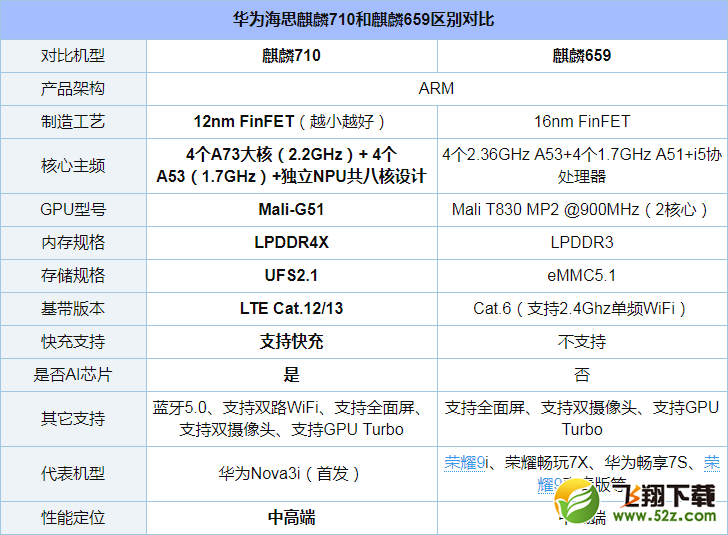This screenshot has height=535, width=728.
Task: Click the 麒麟659 支持全面屏 features cell
Action: pos(582,419)
